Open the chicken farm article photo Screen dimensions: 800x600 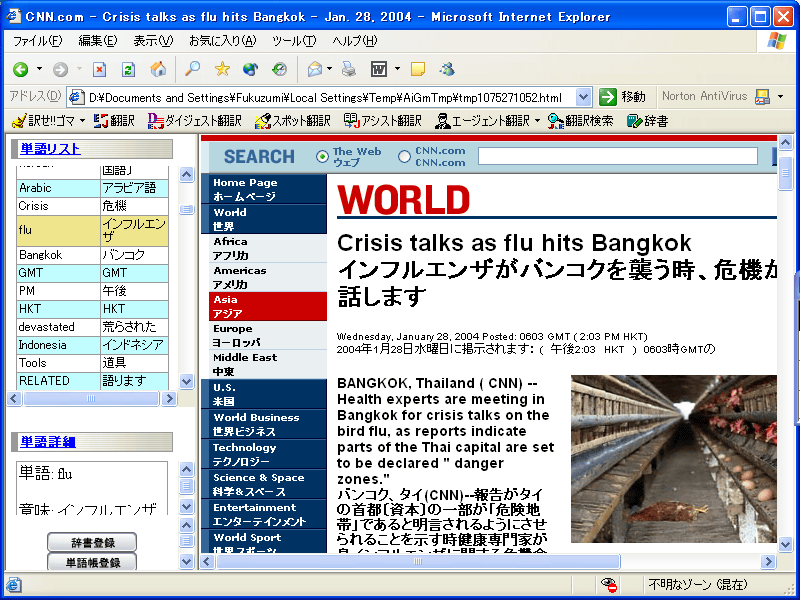[673, 459]
